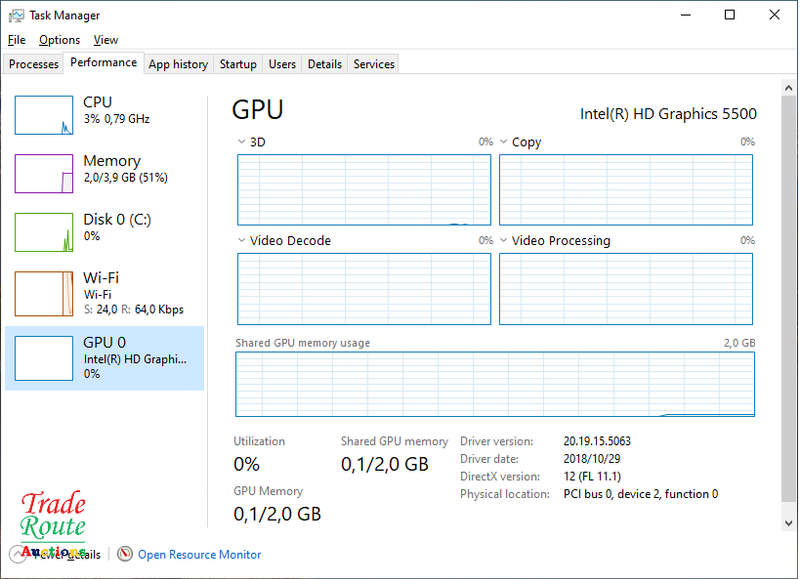
Task: Switch to the Processes tab
Action: tap(34, 64)
